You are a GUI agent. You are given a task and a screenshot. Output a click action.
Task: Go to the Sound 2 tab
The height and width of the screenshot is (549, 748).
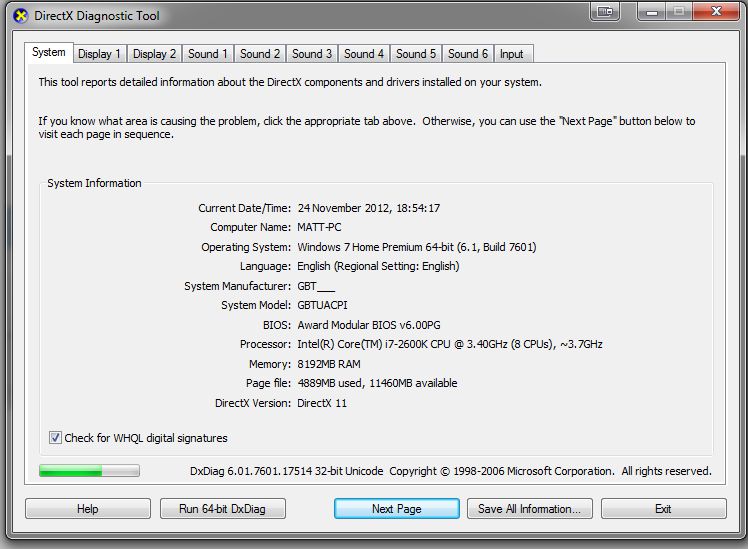(x=260, y=54)
